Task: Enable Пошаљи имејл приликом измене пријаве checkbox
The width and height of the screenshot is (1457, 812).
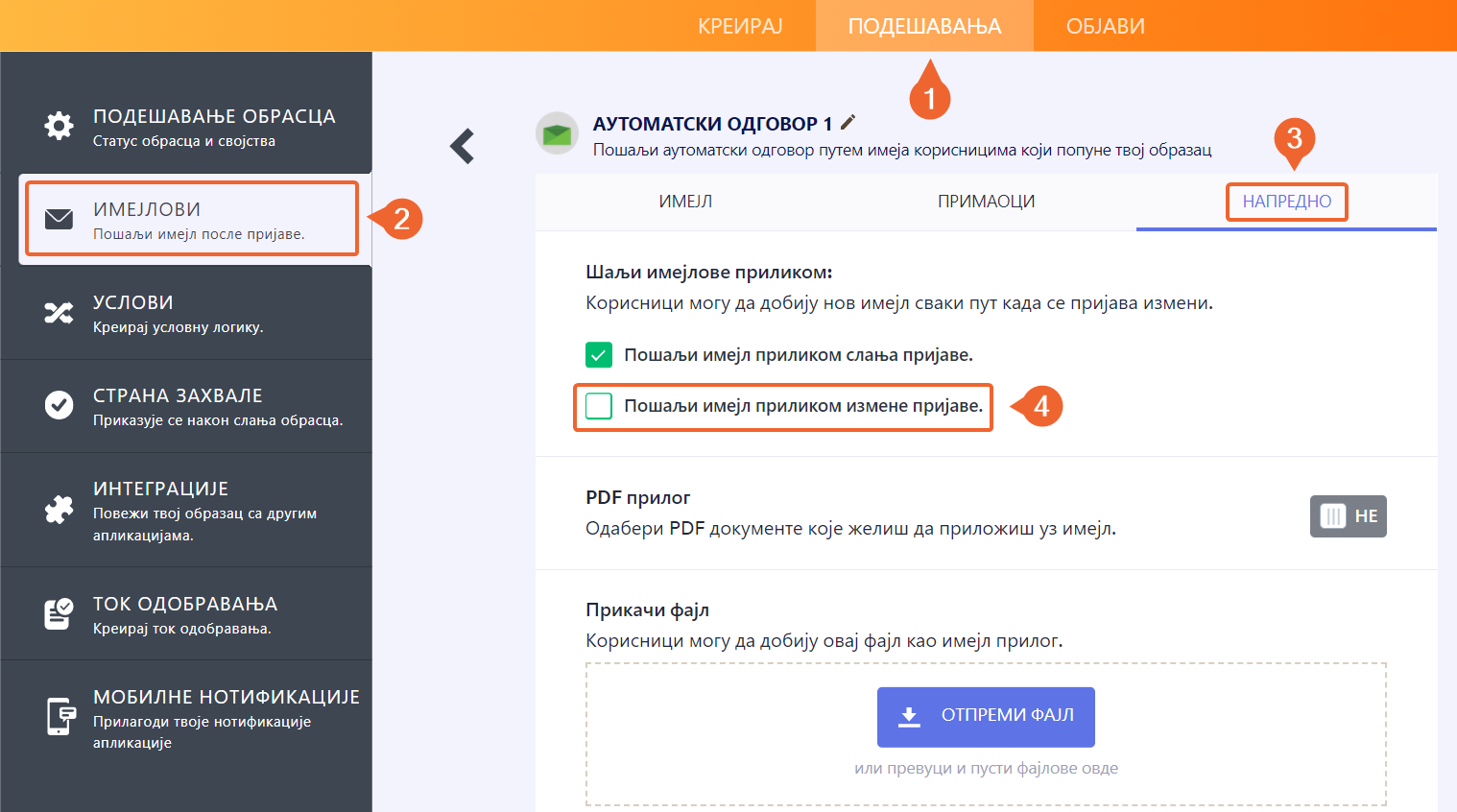Action: (599, 406)
